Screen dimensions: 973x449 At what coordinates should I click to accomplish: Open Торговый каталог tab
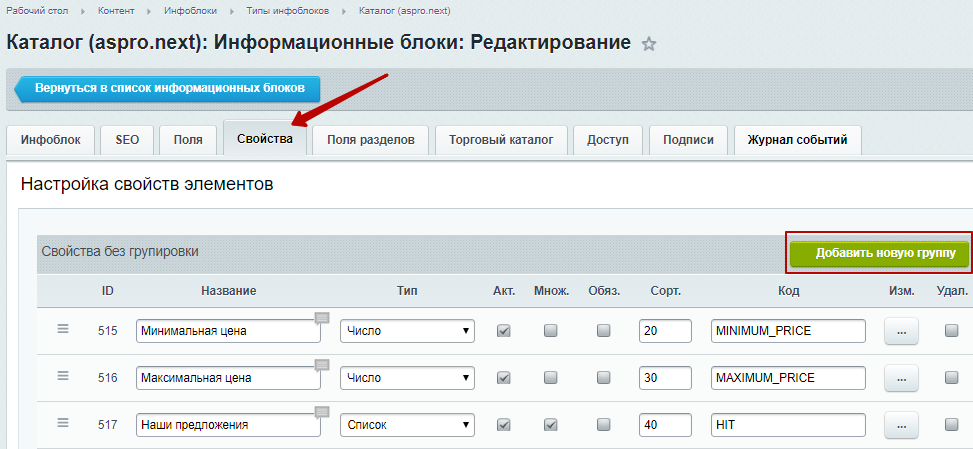click(501, 140)
